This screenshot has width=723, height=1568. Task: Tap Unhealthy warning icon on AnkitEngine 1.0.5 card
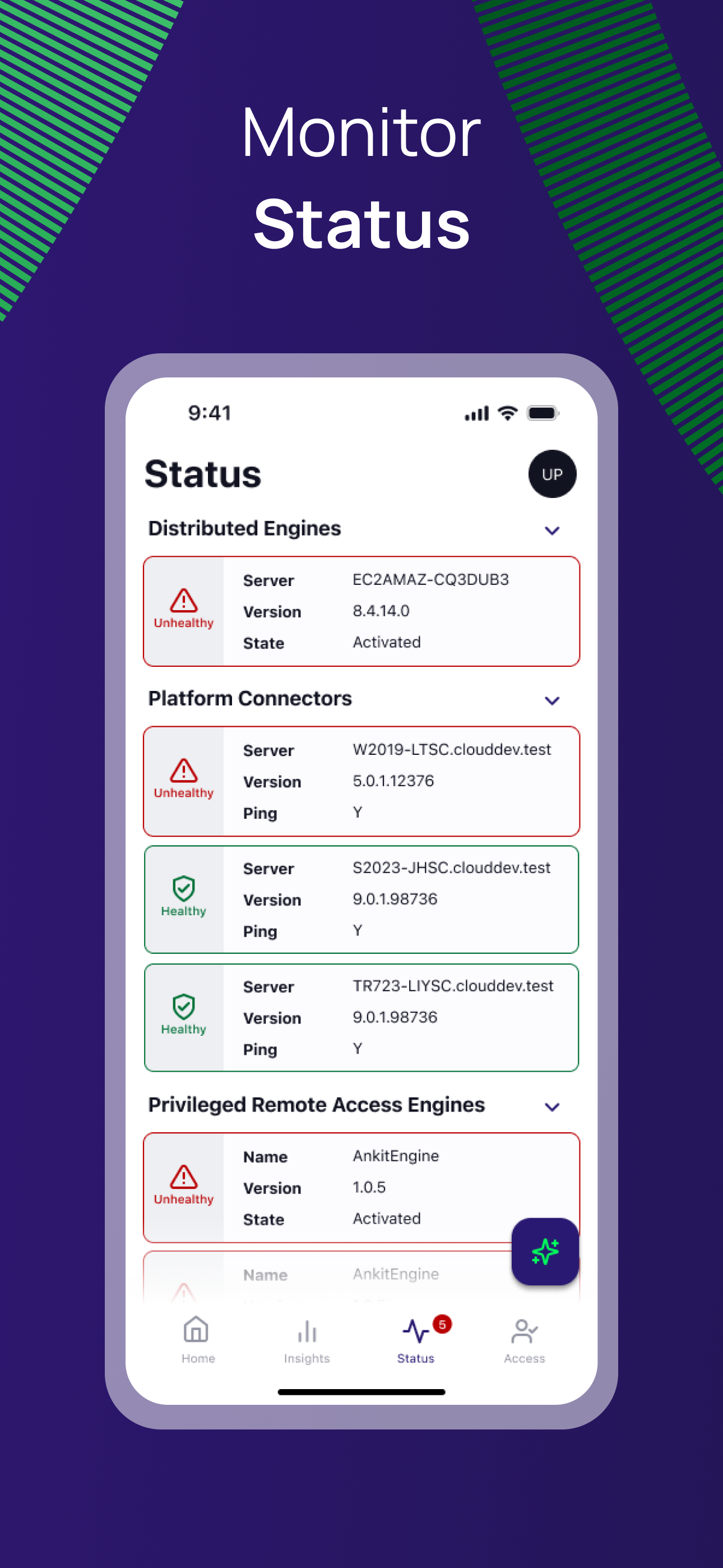[184, 1176]
